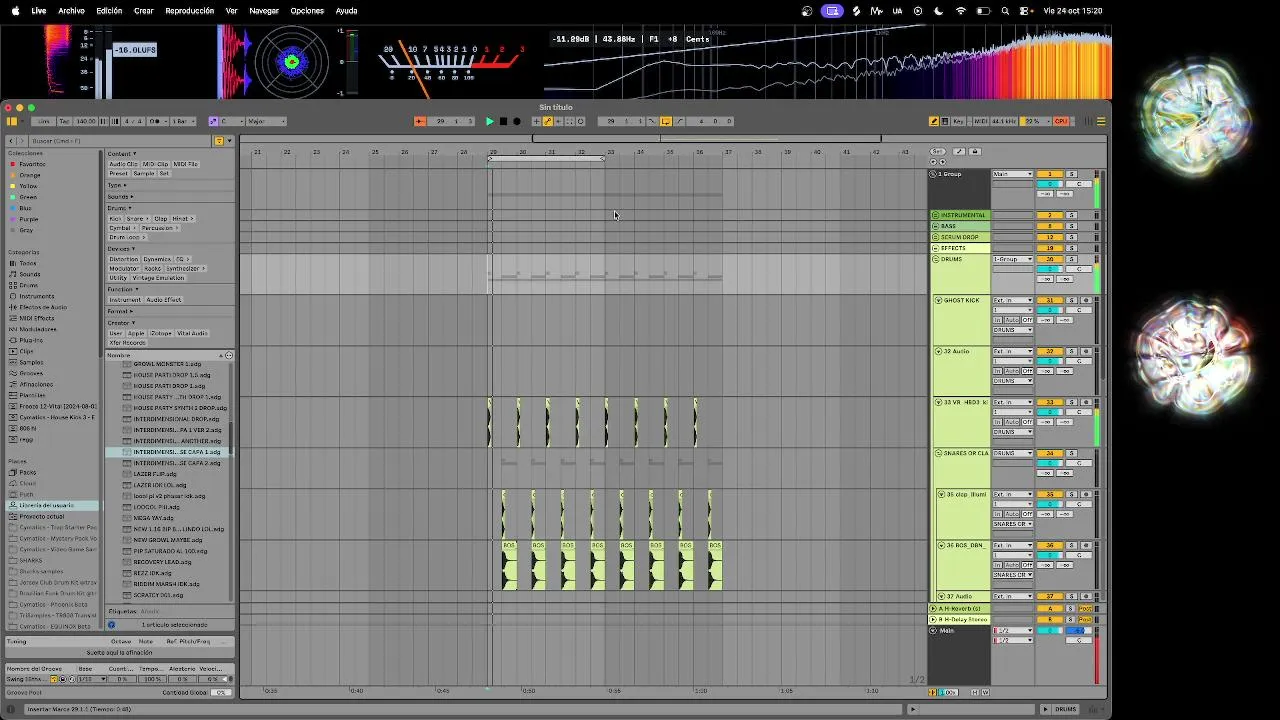Select Packs under Places
Screen dimensions: 1280x720
pyautogui.click(x=28, y=472)
